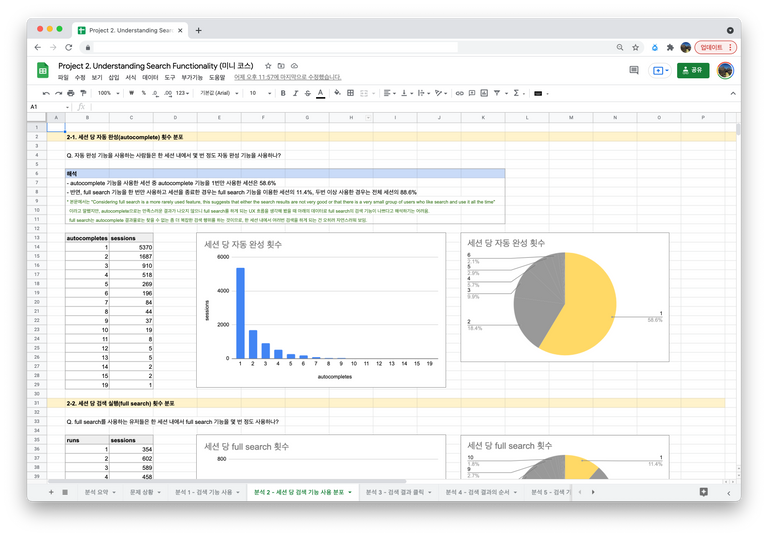Open Chrome extensions puzzle icon
Screen dimensions: 768x537
pyautogui.click(x=670, y=48)
